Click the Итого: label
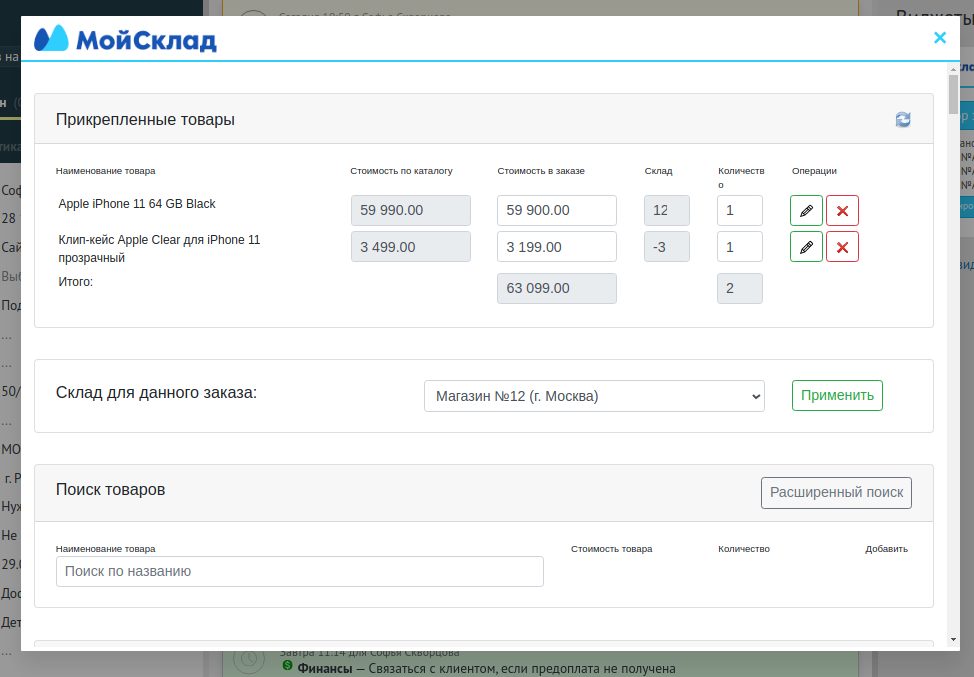This screenshot has width=974, height=677. [76, 281]
